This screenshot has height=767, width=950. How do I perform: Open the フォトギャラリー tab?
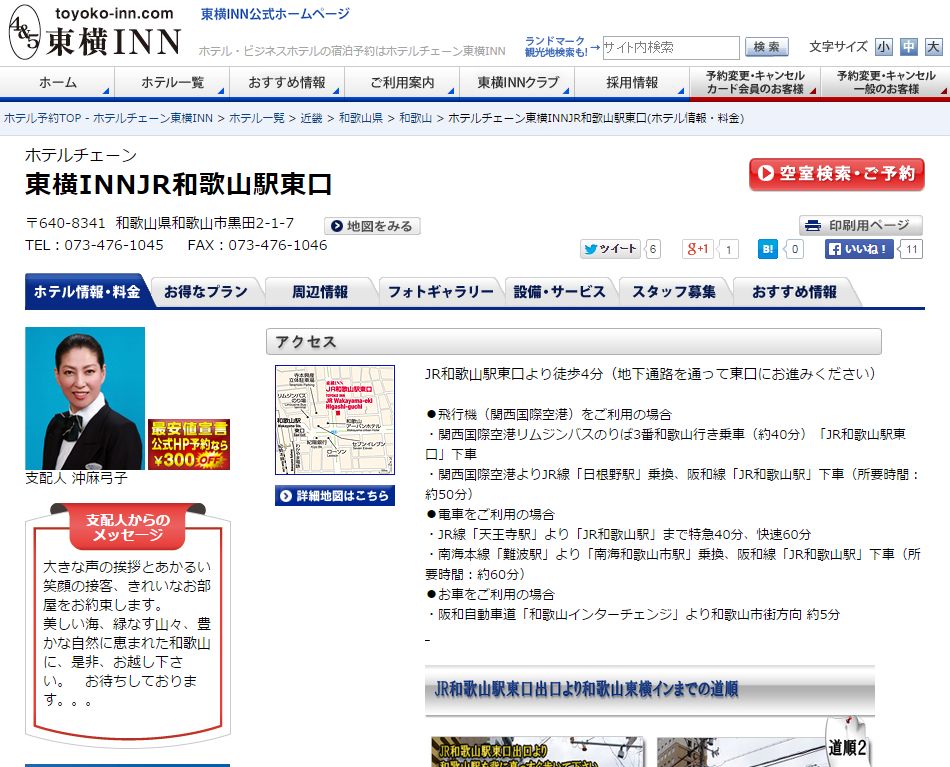[x=440, y=292]
